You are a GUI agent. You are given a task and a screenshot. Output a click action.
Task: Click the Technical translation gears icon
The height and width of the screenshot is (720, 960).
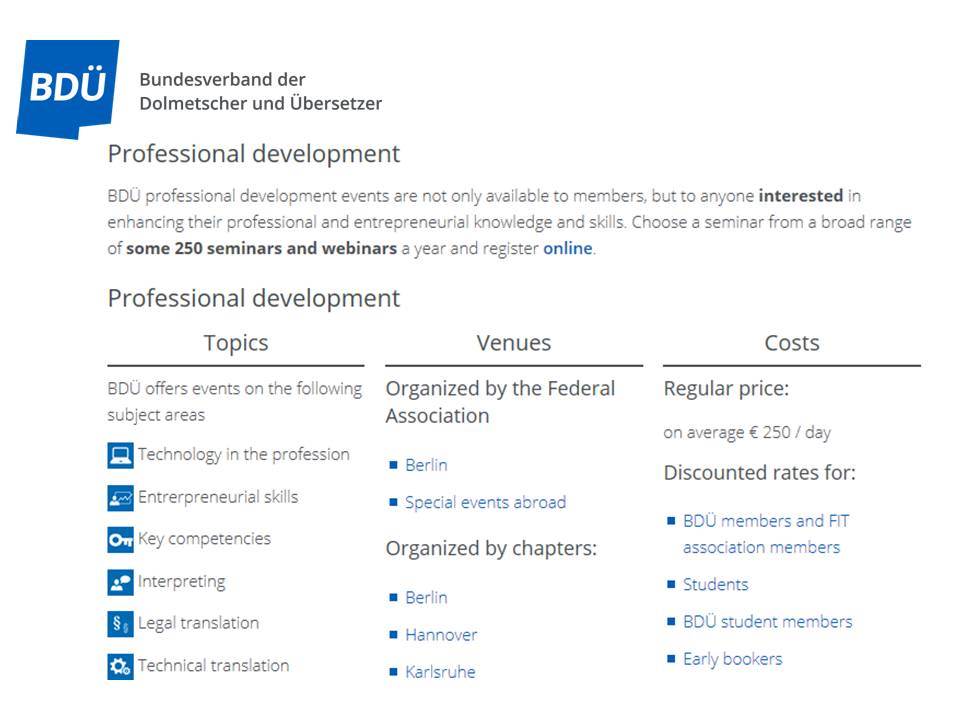click(x=120, y=667)
